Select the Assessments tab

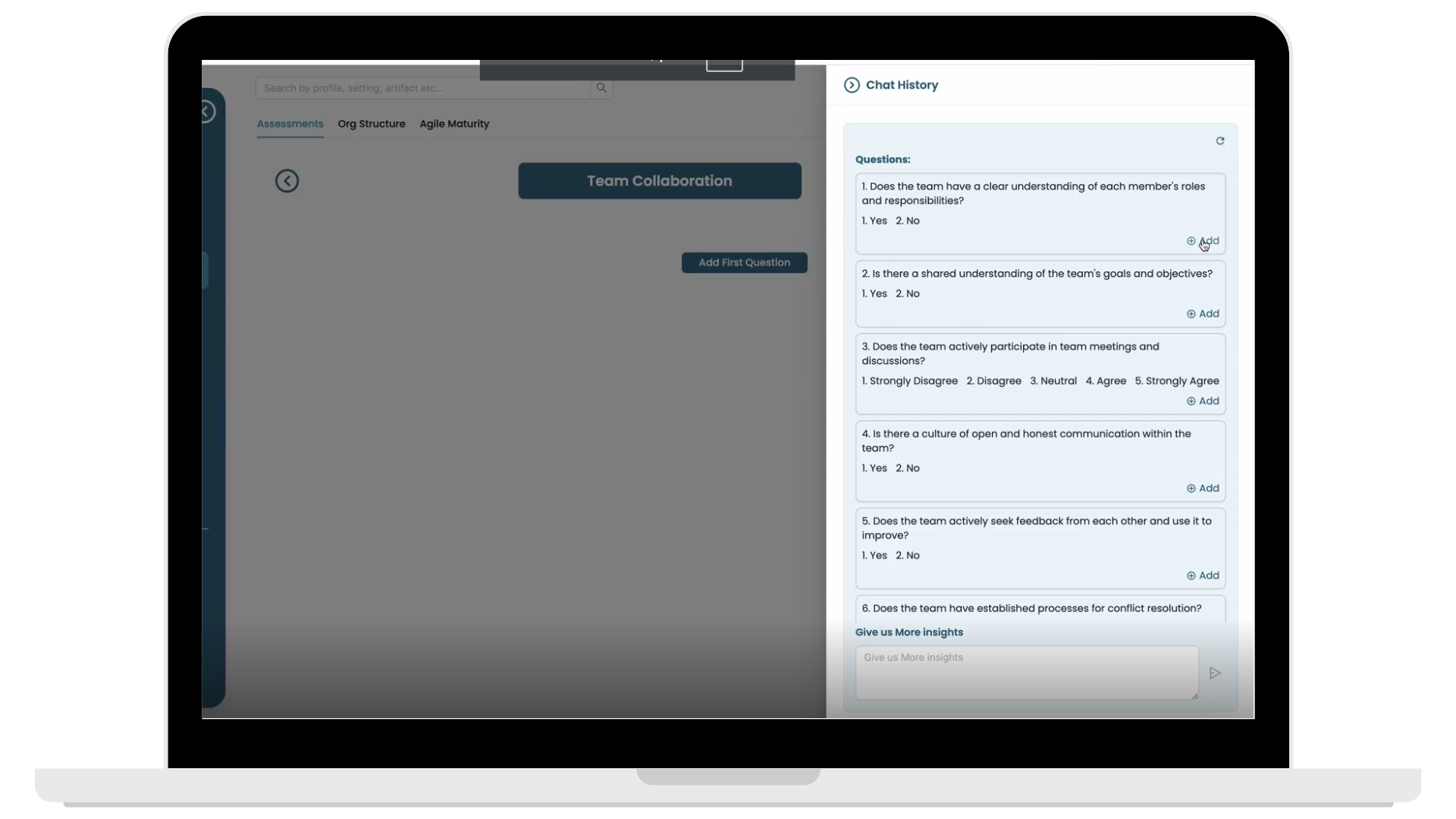click(290, 124)
